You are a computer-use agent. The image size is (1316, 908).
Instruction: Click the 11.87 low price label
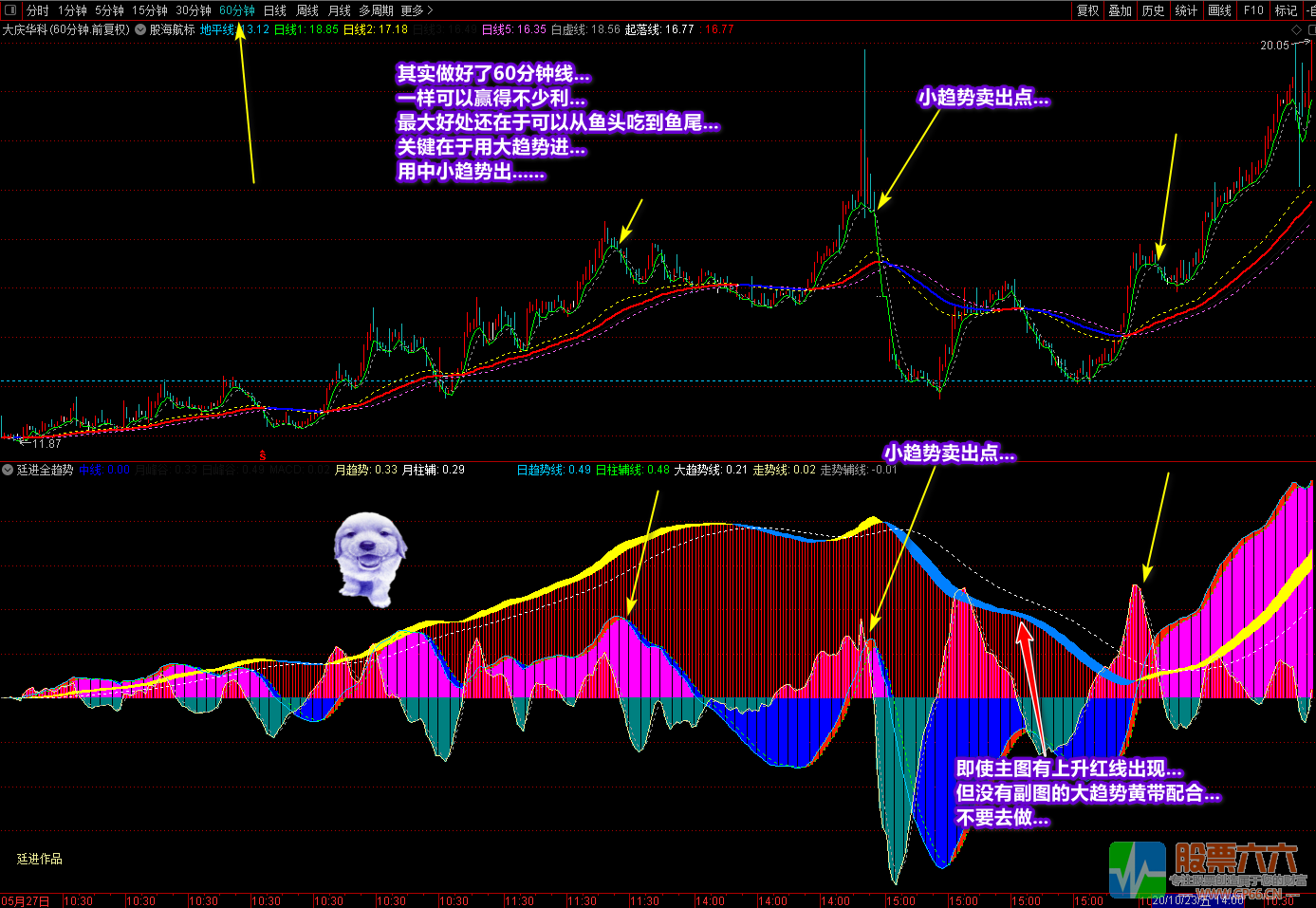pyautogui.click(x=46, y=443)
